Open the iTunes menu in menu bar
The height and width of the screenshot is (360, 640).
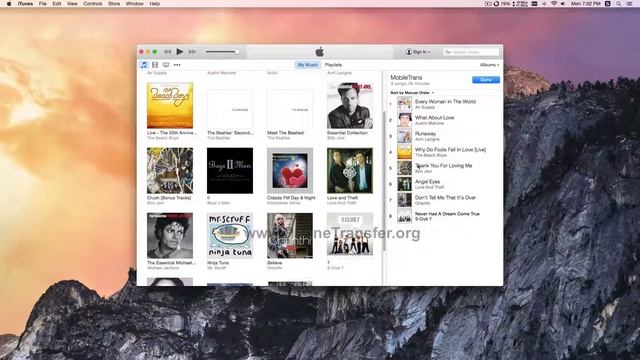click(x=25, y=4)
